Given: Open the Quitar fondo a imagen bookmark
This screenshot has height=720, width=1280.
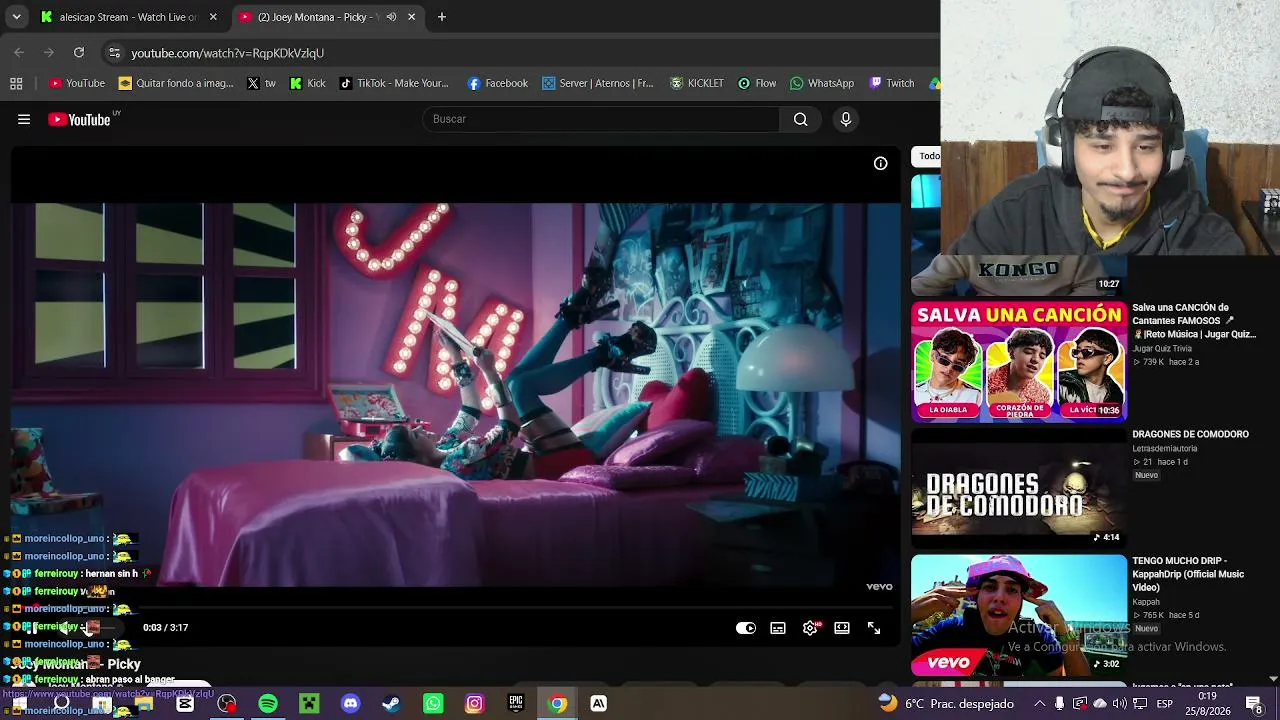Looking at the screenshot, I should (176, 84).
